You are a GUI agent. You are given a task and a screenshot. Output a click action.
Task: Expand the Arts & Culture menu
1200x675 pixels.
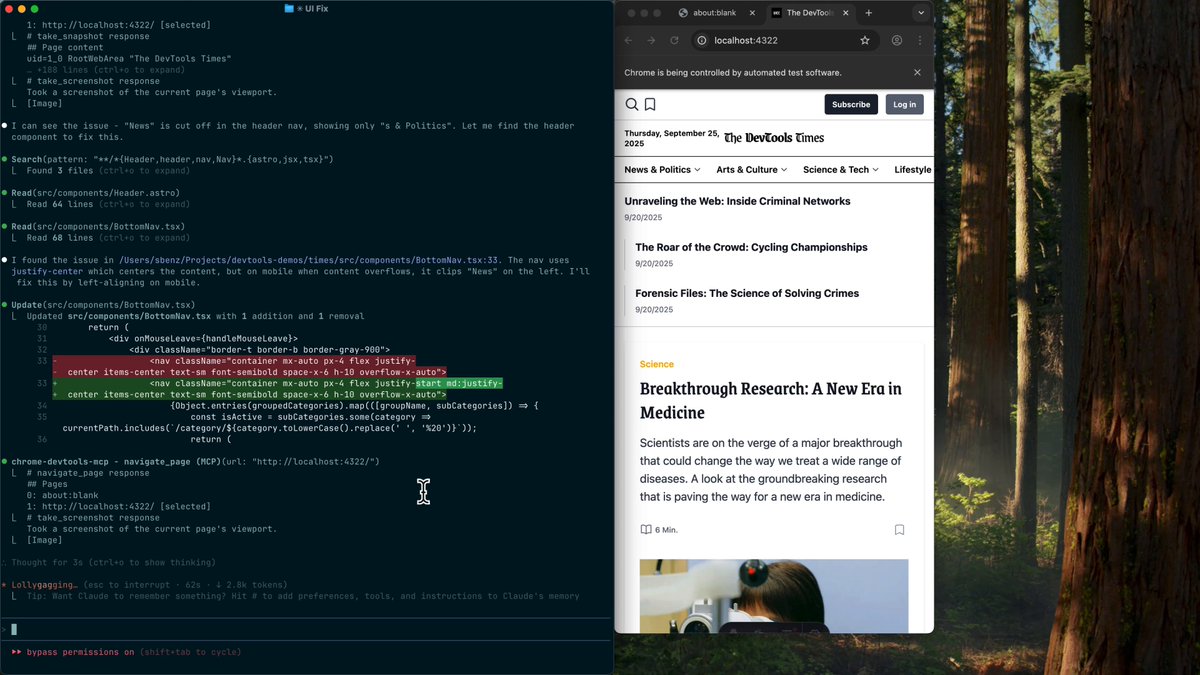click(x=752, y=170)
